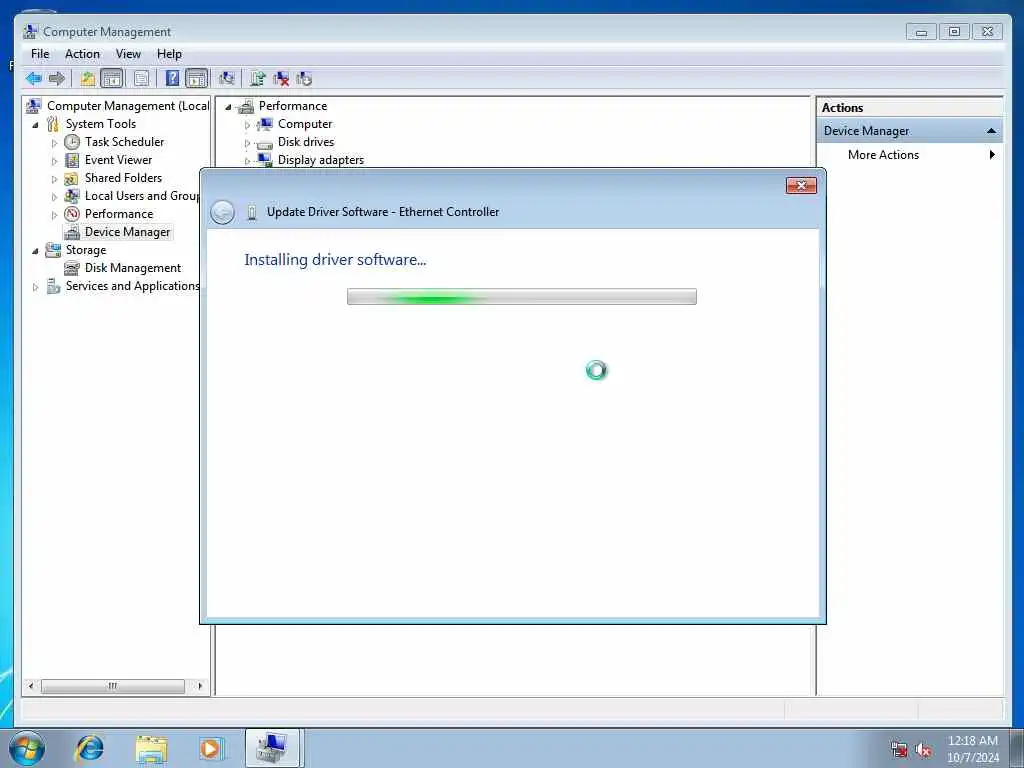Launch Internet Explorer from the taskbar

(x=89, y=748)
